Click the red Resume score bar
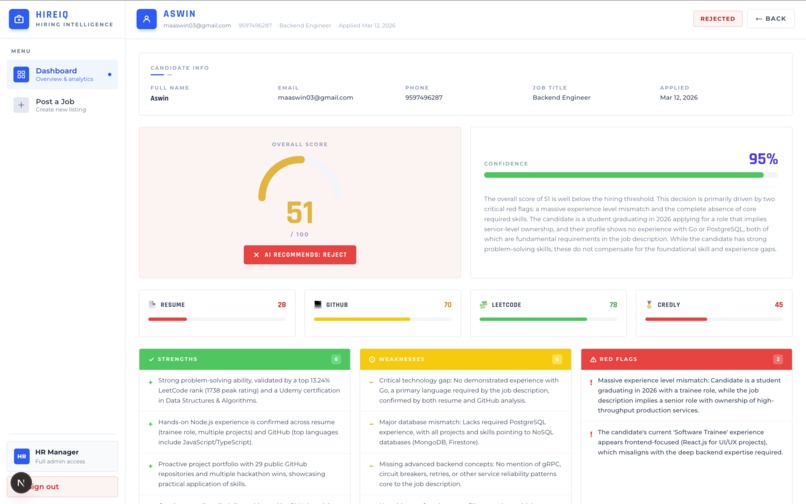The width and height of the screenshot is (806, 504). tap(168, 319)
